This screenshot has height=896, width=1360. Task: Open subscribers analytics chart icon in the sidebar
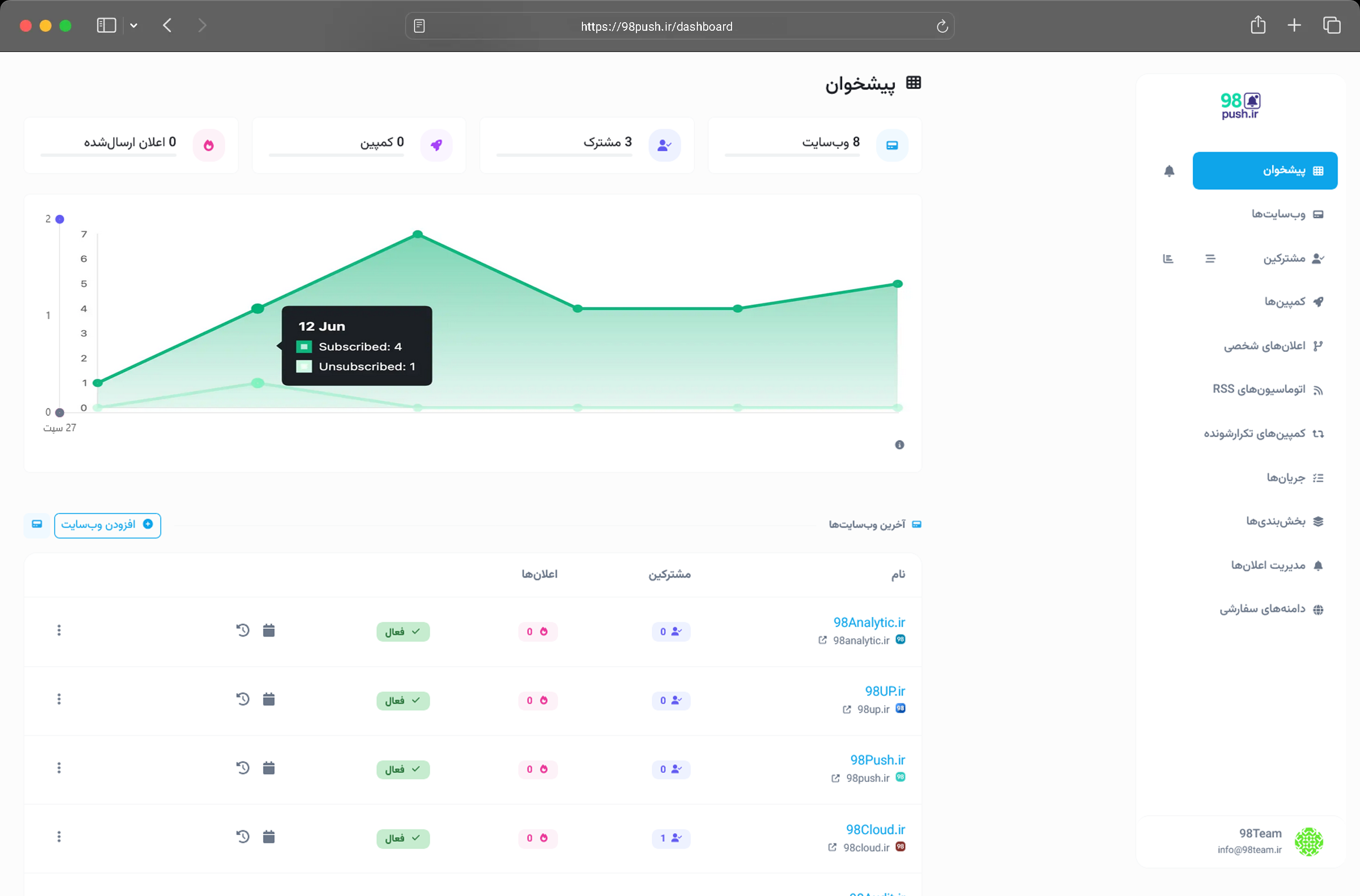point(1168,258)
